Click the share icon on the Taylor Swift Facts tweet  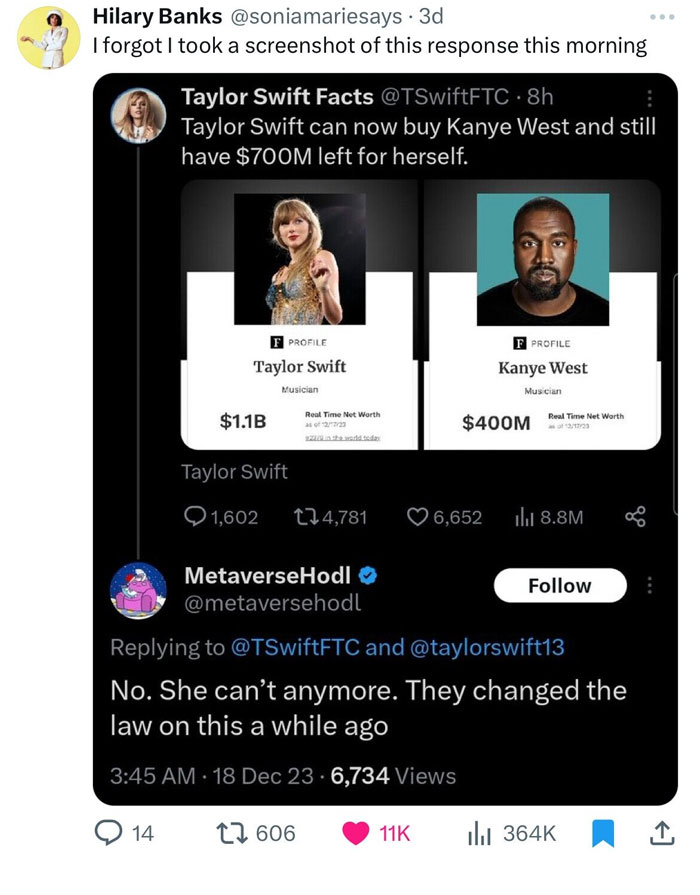coord(636,518)
